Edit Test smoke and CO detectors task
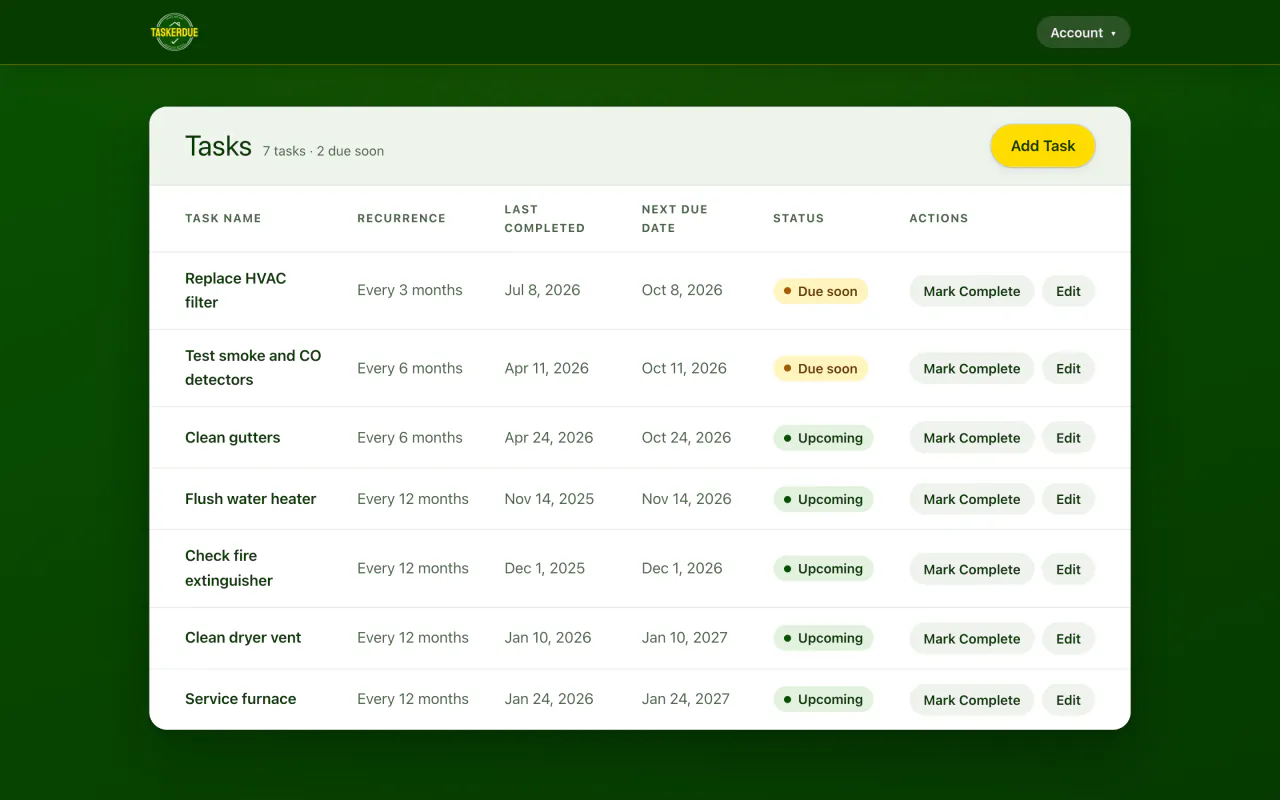The height and width of the screenshot is (800, 1280). pyautogui.click(x=1068, y=368)
